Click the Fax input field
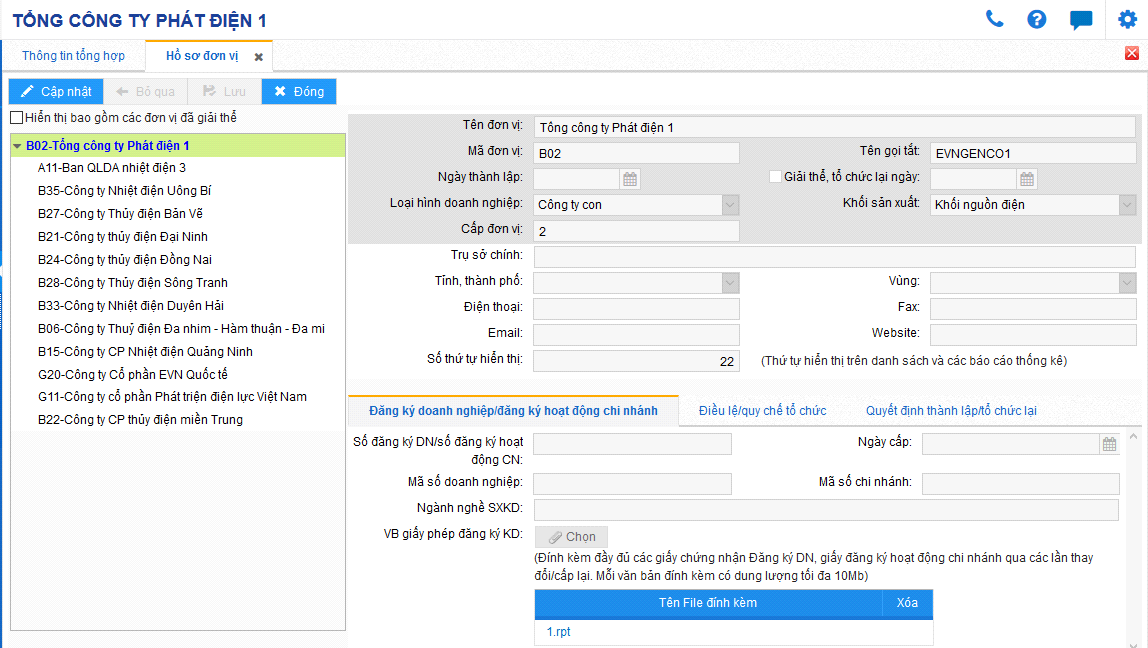Viewport: 1148px width, 648px height. 1033,309
